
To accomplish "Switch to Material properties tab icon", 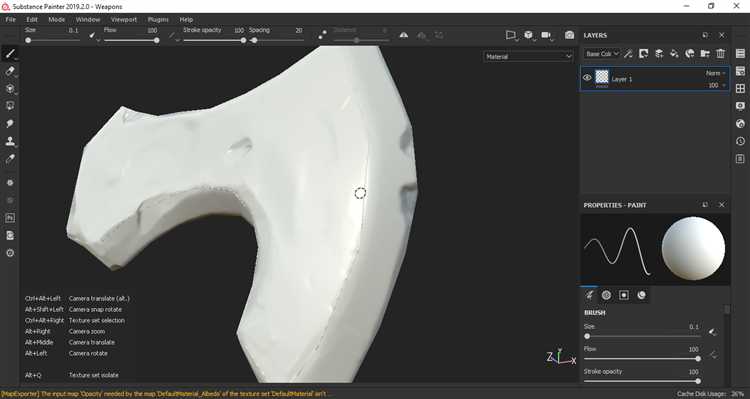I will point(641,295).
